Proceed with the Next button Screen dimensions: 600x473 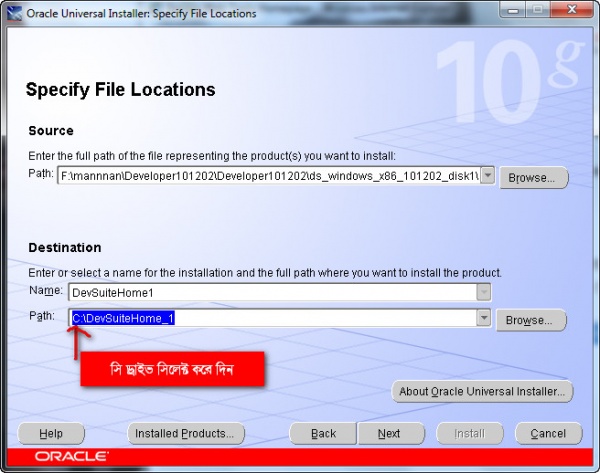coord(391,434)
